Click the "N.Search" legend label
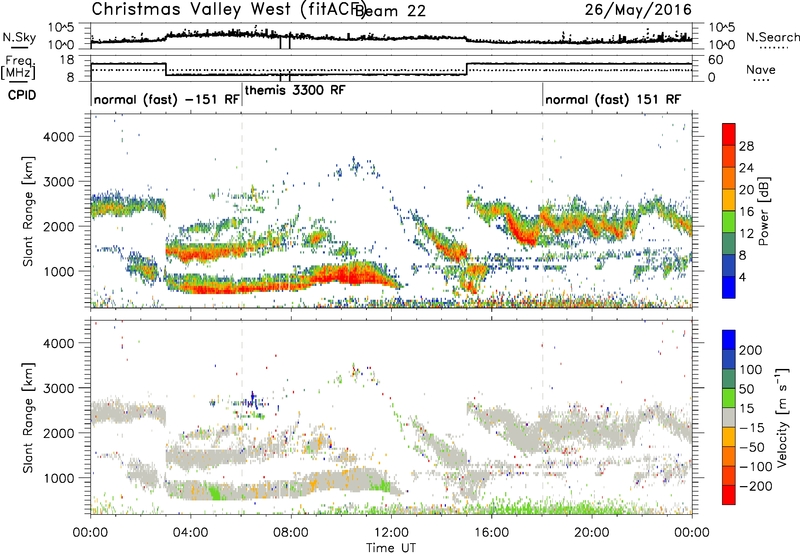 [773, 37]
